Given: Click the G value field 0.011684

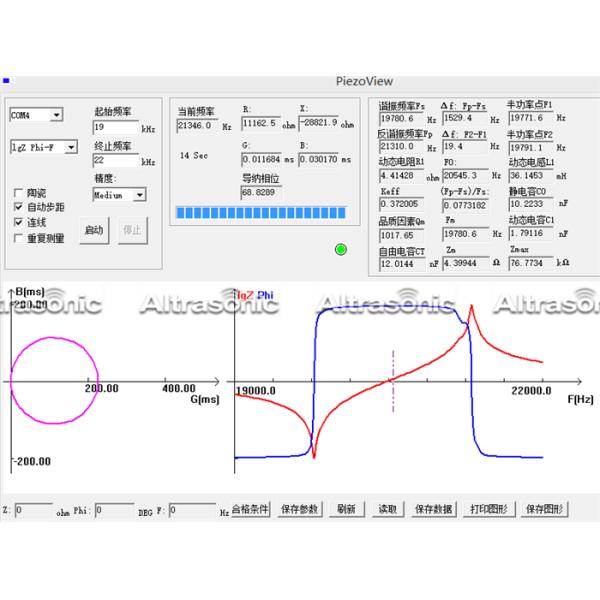Looking at the screenshot, I should tap(262, 159).
